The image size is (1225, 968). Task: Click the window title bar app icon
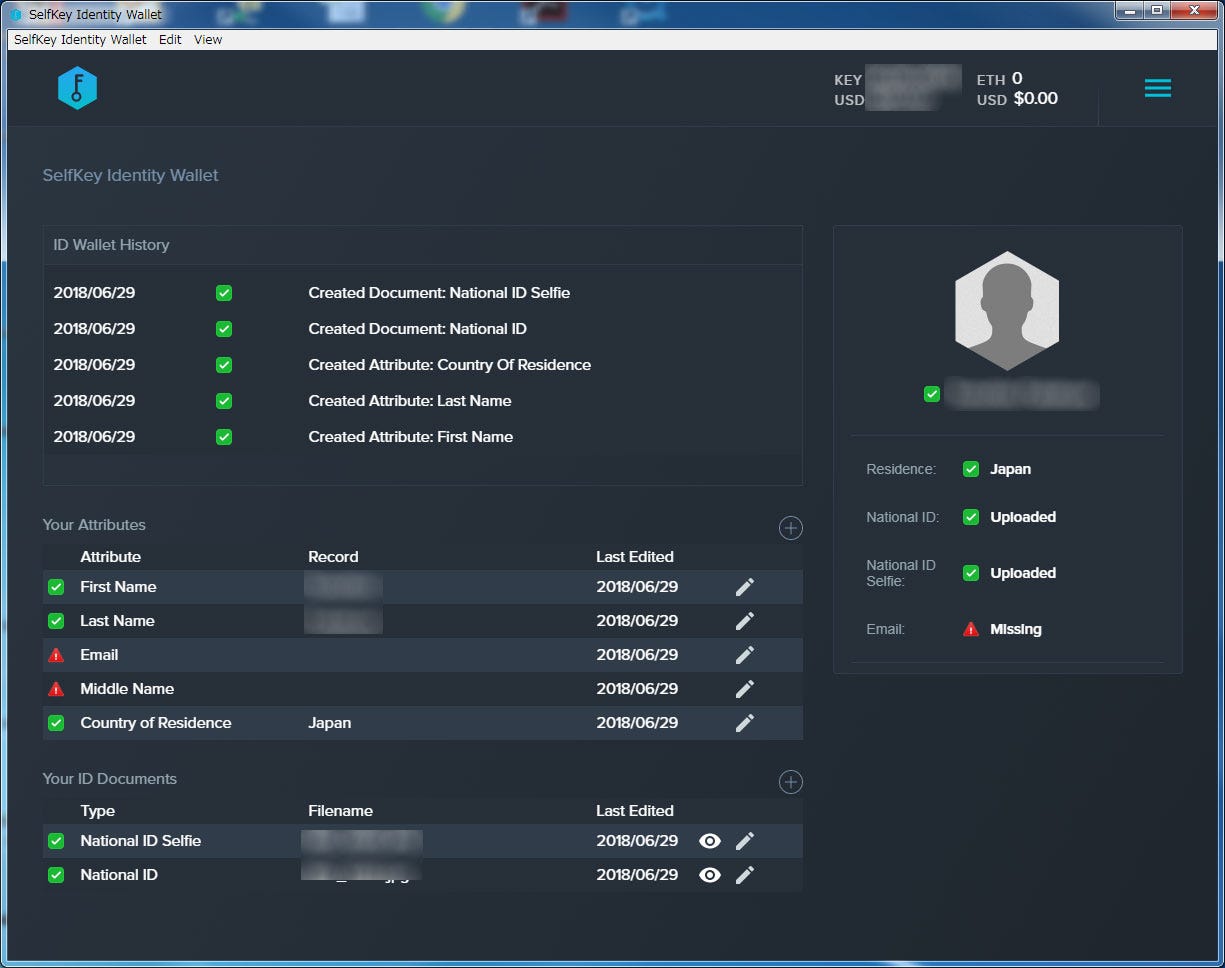[16, 15]
